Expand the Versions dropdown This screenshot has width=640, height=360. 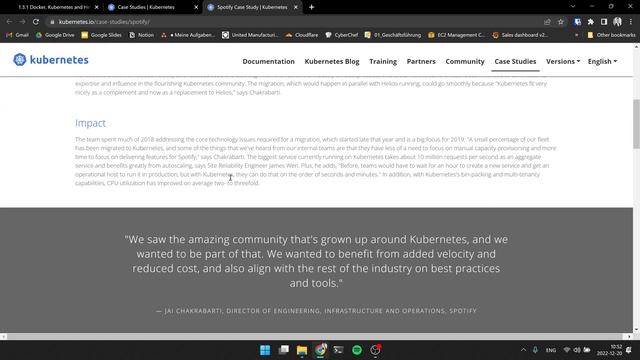[563, 62]
